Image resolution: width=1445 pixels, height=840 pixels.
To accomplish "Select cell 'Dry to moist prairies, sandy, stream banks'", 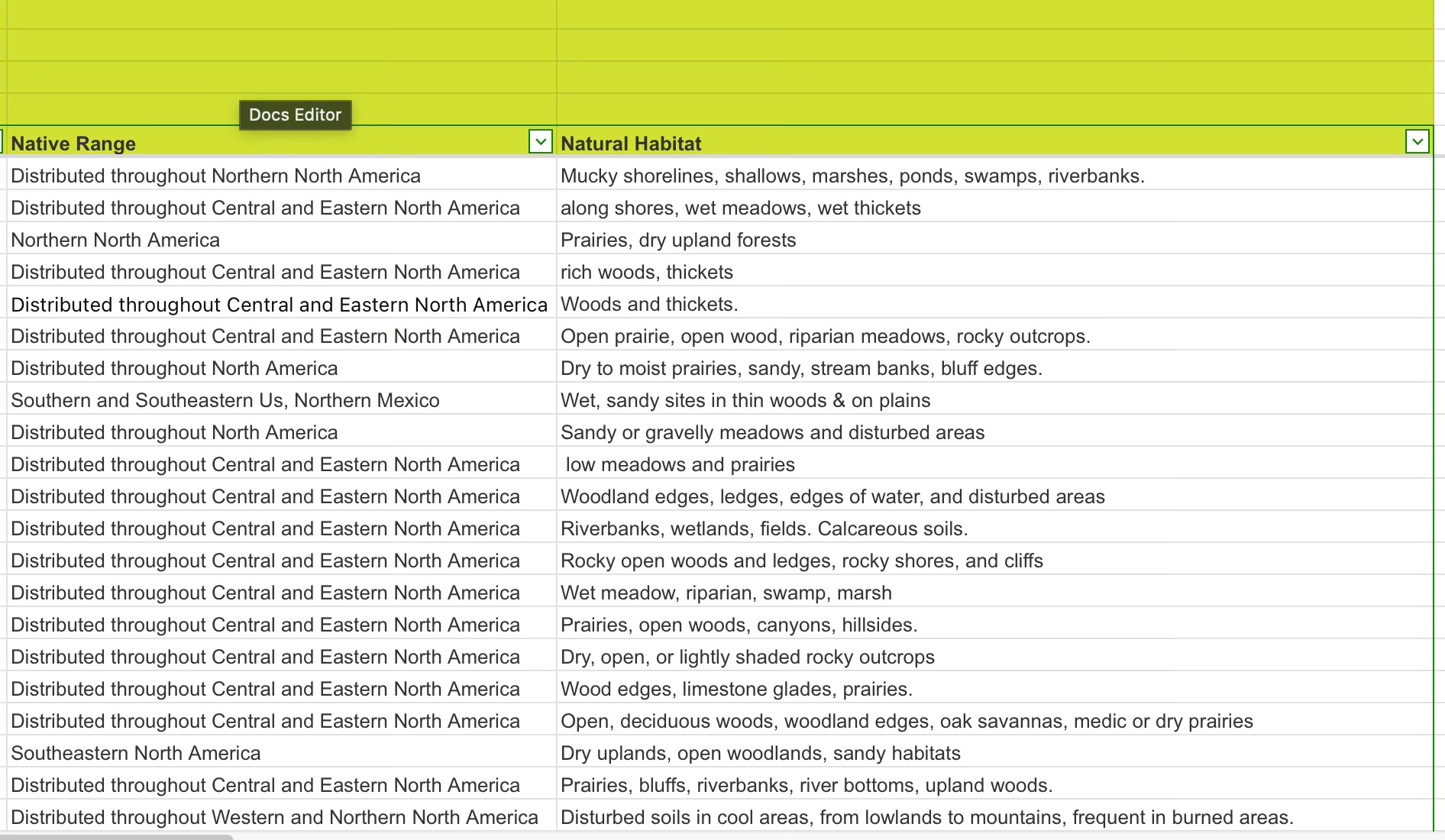I will coord(994,368).
